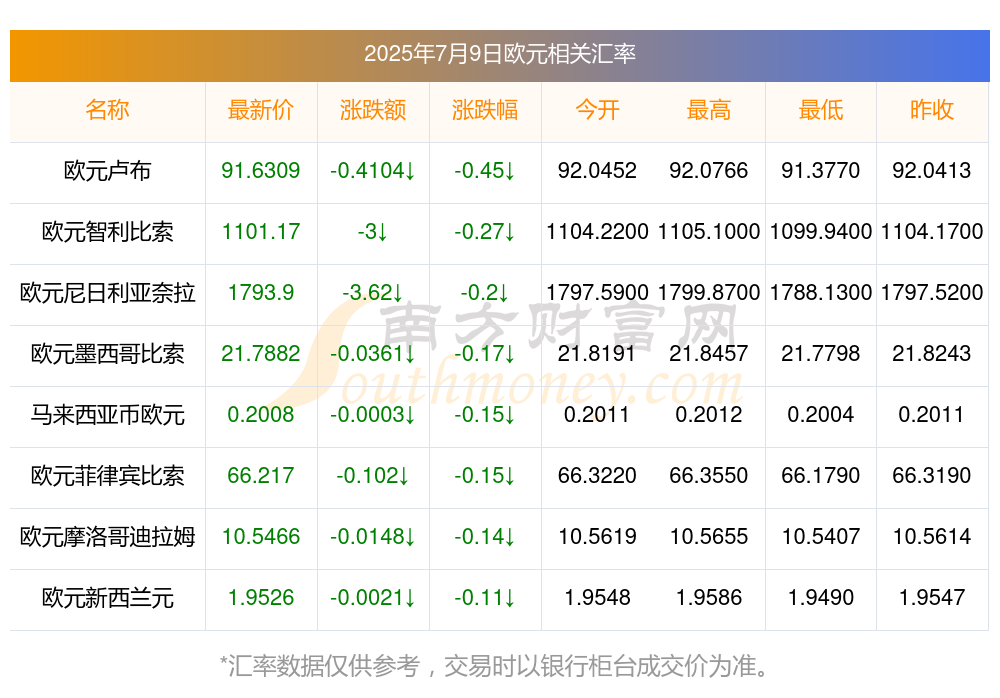1000x698 pixels.
Task: Click the row name 欧元尼日利亚奈拉
Action: click(107, 293)
